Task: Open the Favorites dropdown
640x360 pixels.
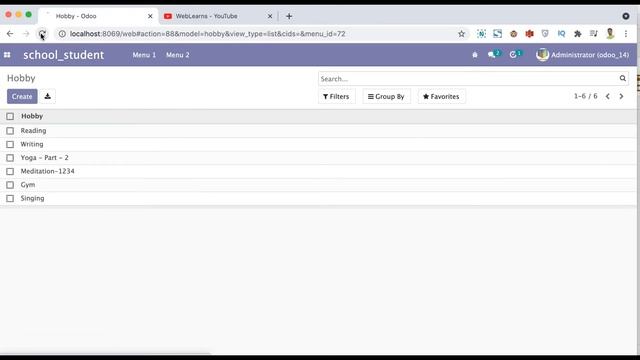Action: tap(441, 96)
